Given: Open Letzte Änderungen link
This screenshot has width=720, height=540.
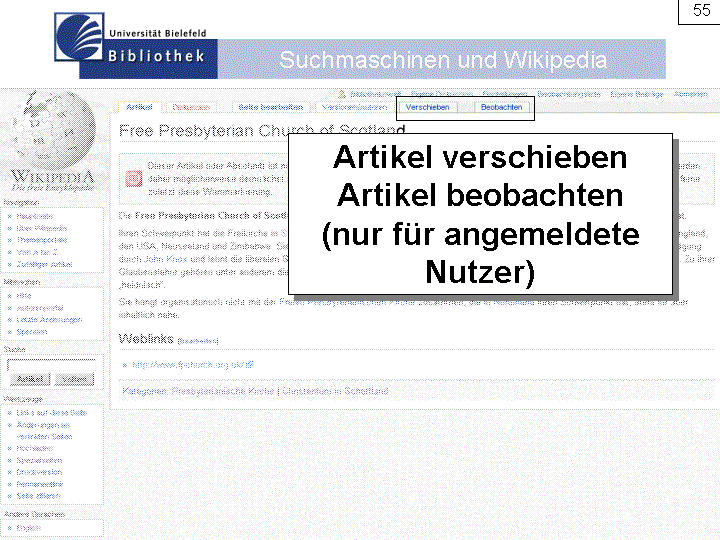Looking at the screenshot, I should coord(49,320).
